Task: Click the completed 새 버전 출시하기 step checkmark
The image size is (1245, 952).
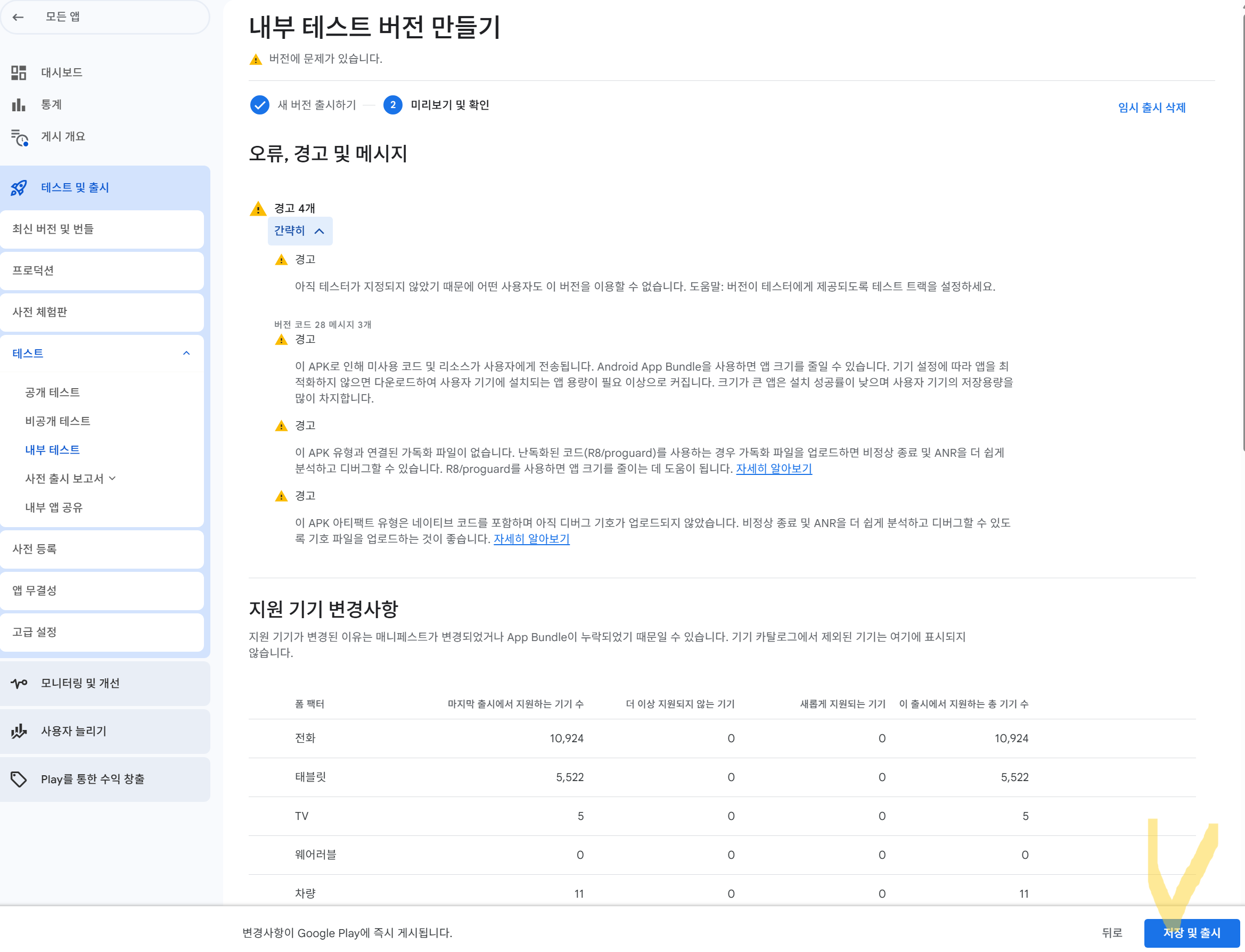Action: click(x=259, y=105)
